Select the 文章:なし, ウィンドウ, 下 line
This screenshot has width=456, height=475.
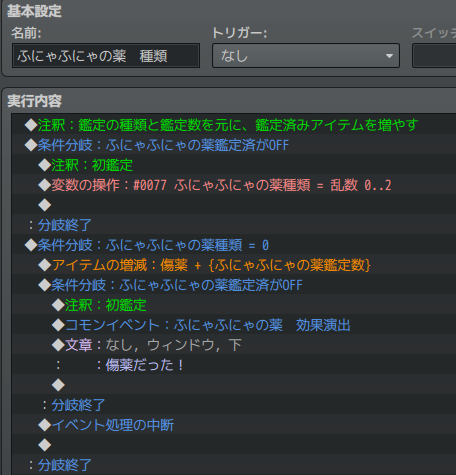click(x=234, y=345)
